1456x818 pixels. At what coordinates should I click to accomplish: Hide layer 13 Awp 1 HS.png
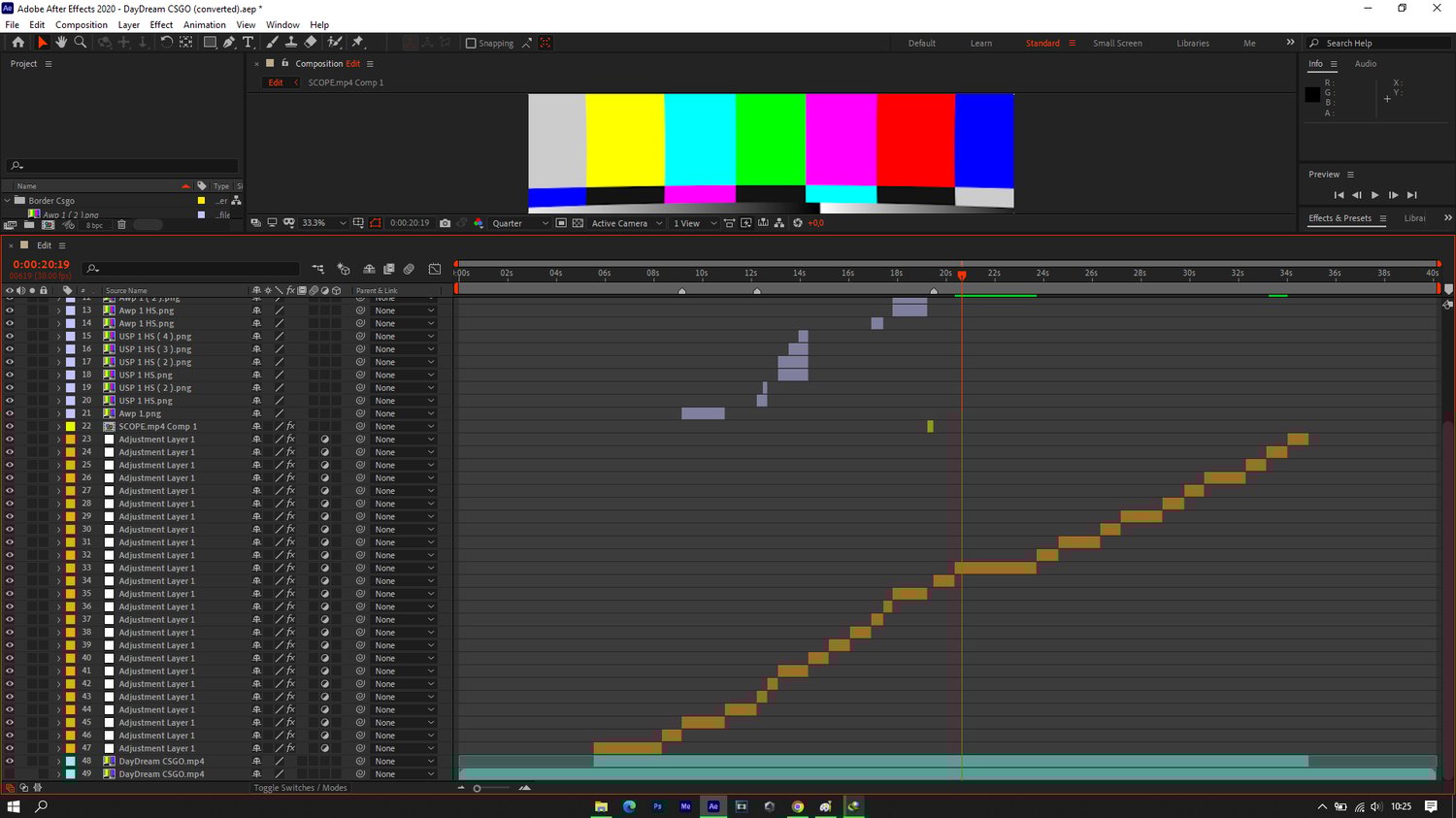click(10, 311)
